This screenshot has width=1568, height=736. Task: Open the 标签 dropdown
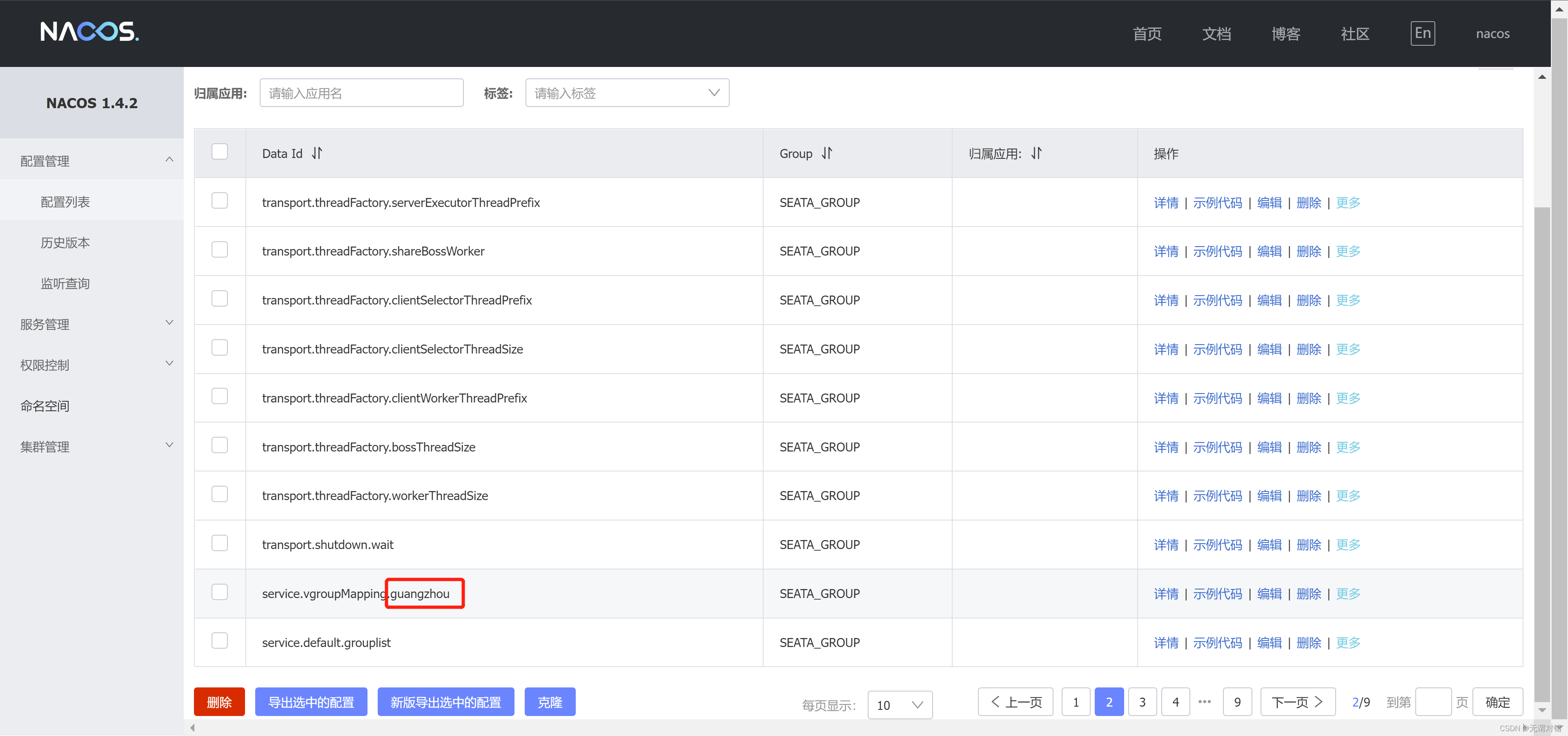627,93
